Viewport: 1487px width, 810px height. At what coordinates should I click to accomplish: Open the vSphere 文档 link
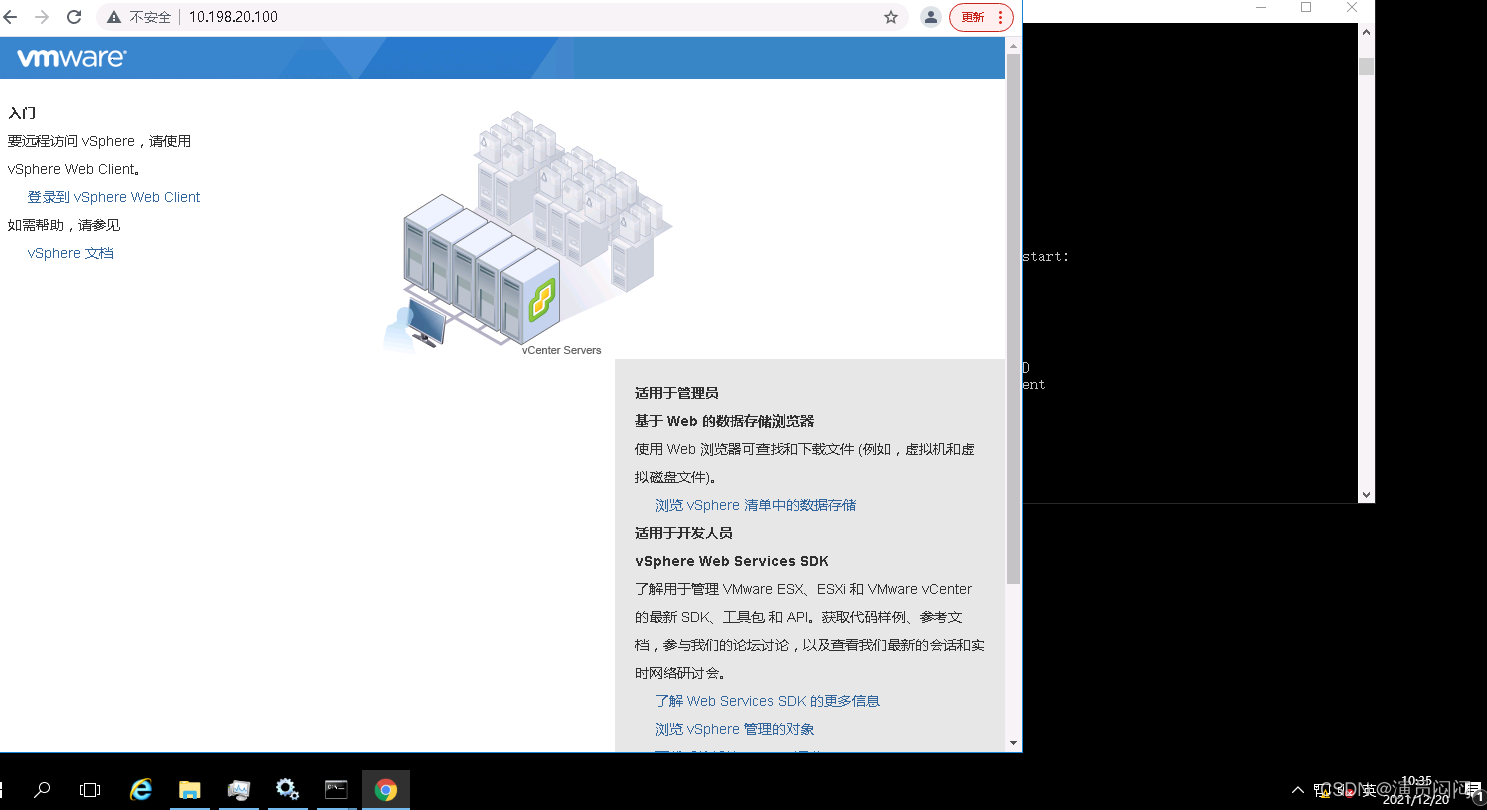coord(71,253)
